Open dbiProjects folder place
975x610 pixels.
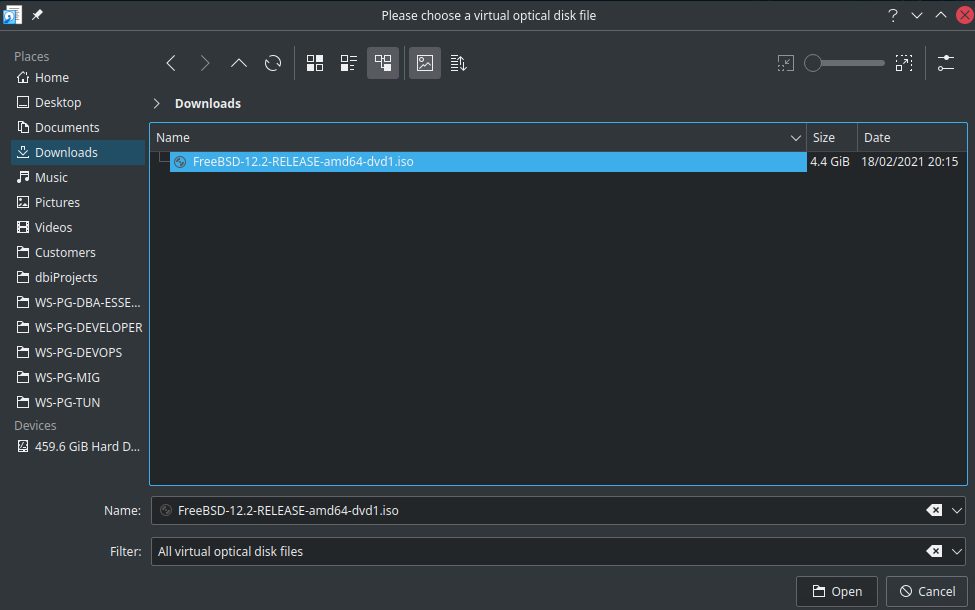78,277
